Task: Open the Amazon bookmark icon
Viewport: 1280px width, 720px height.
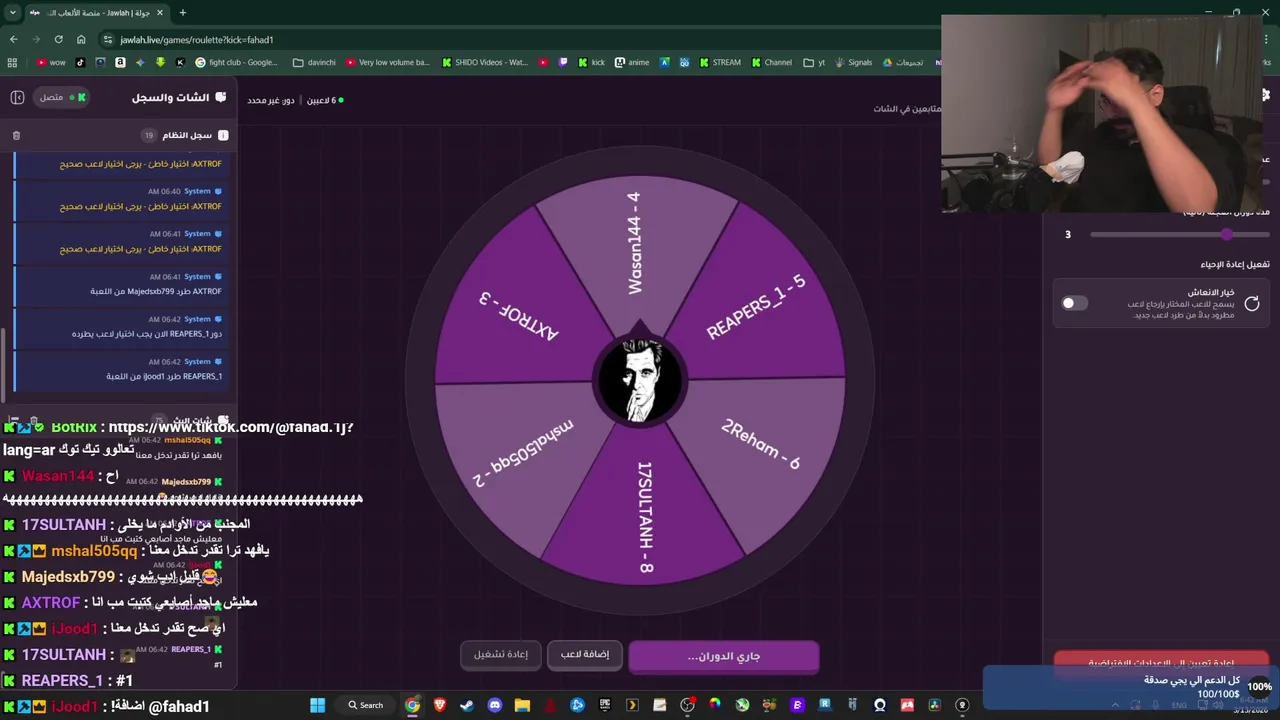Action: pos(120,62)
